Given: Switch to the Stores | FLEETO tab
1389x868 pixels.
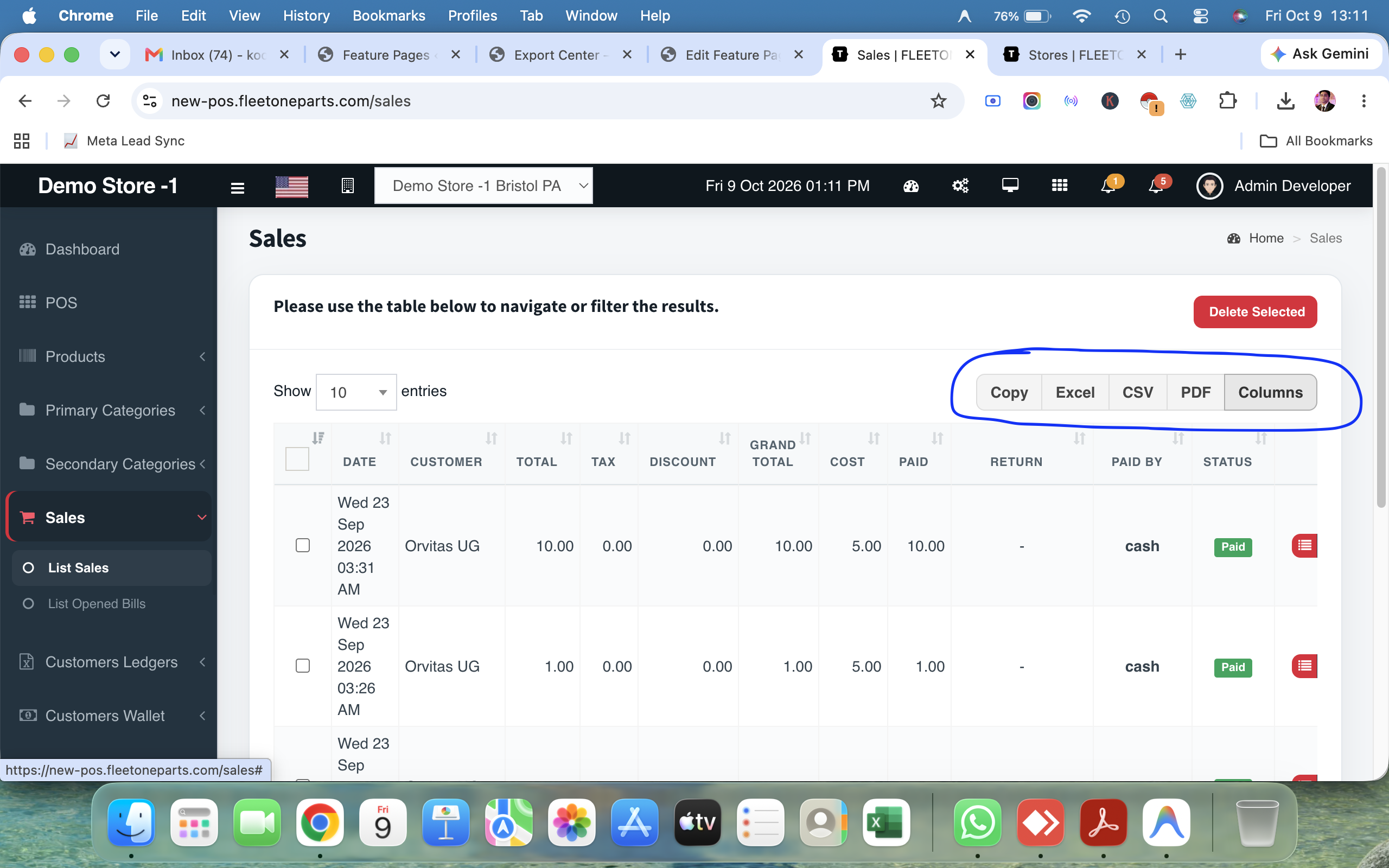Looking at the screenshot, I should point(1074,55).
